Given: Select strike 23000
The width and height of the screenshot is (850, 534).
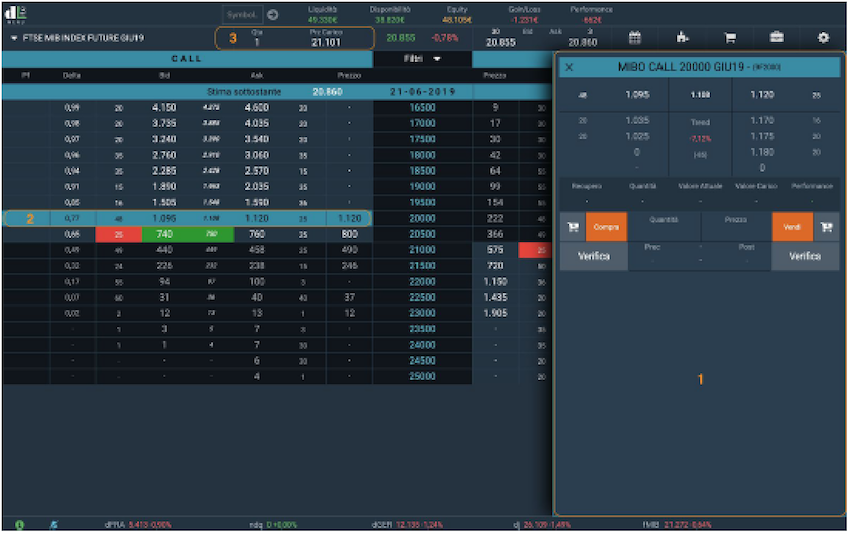Looking at the screenshot, I should [x=422, y=313].
